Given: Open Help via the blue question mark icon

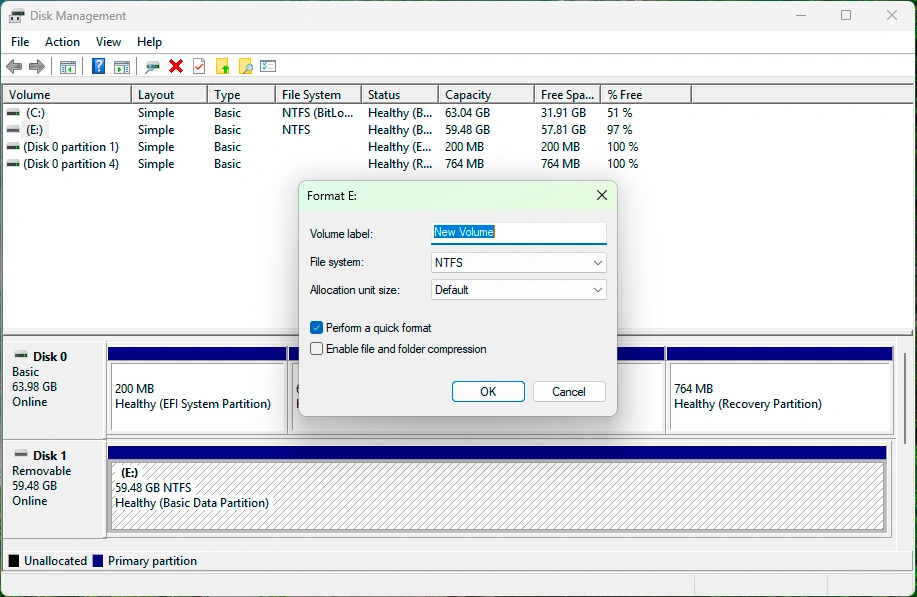Looking at the screenshot, I should pyautogui.click(x=98, y=67).
